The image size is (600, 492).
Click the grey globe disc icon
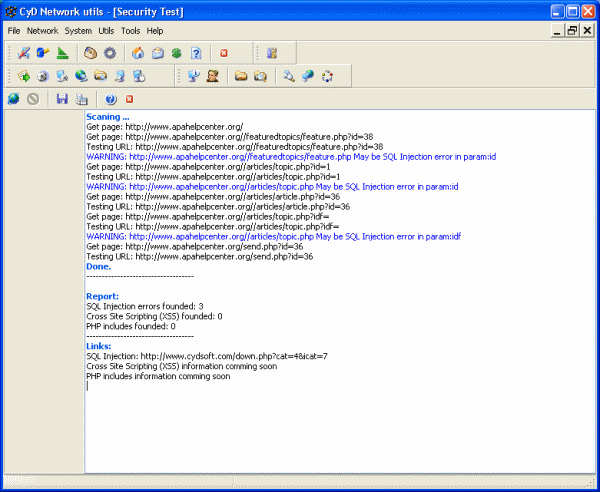pos(43,76)
